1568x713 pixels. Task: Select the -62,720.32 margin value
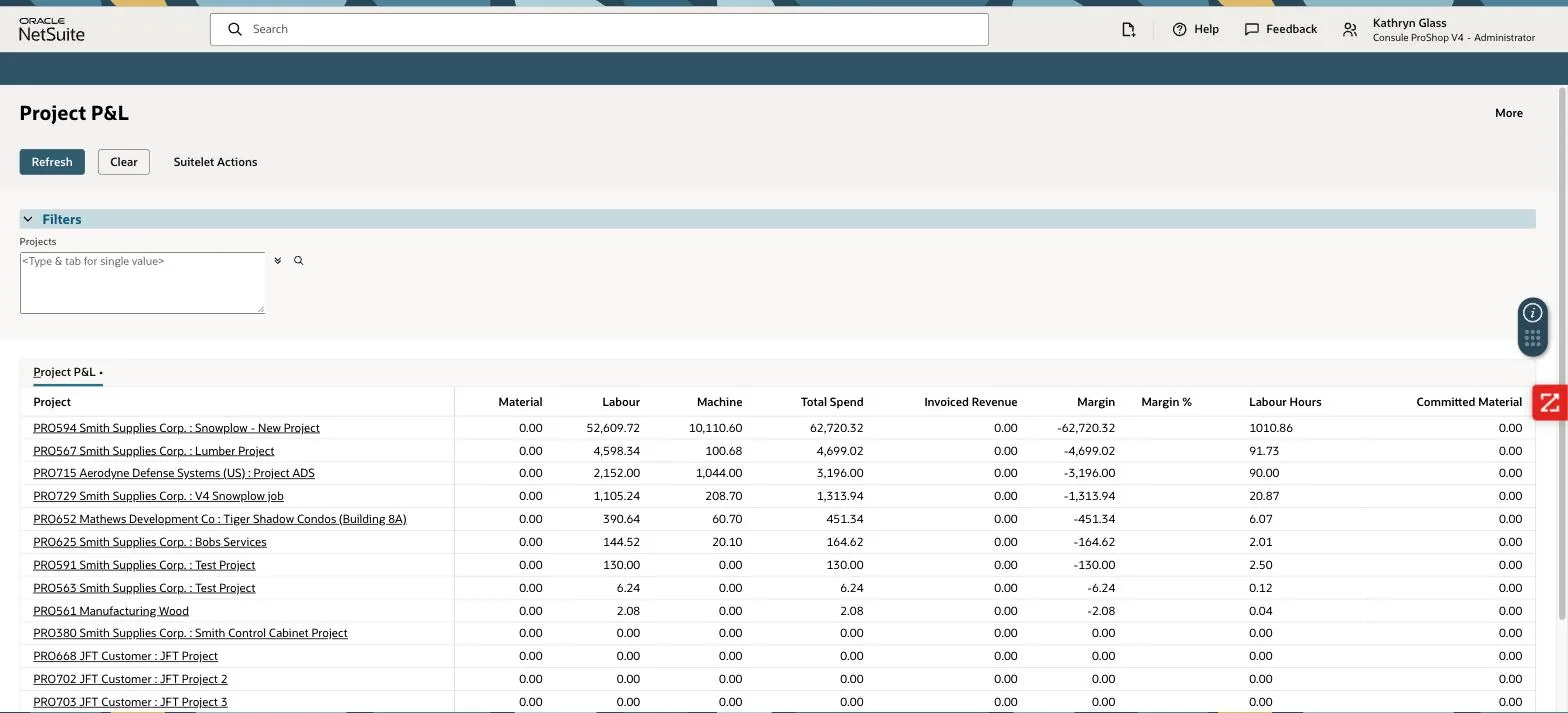tap(1086, 428)
